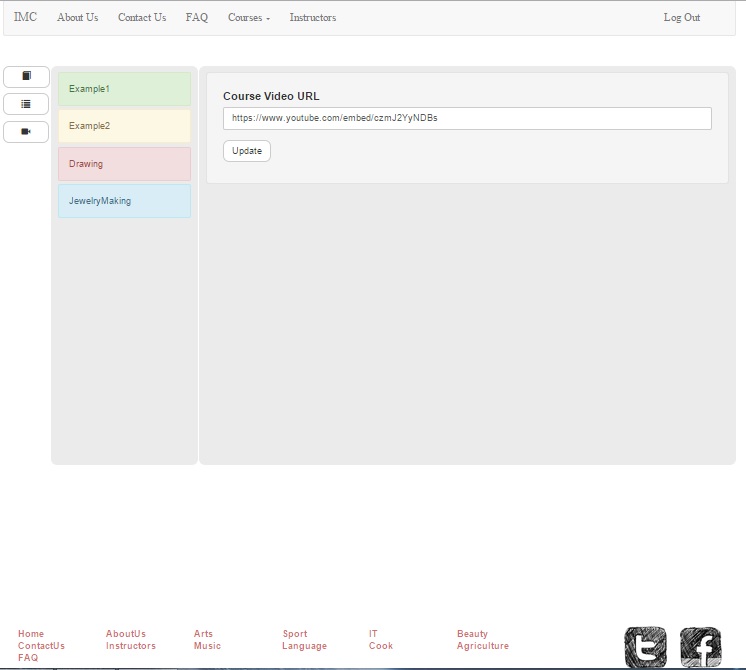Open the Twitter social icon
The width and height of the screenshot is (746, 670).
coord(645,647)
